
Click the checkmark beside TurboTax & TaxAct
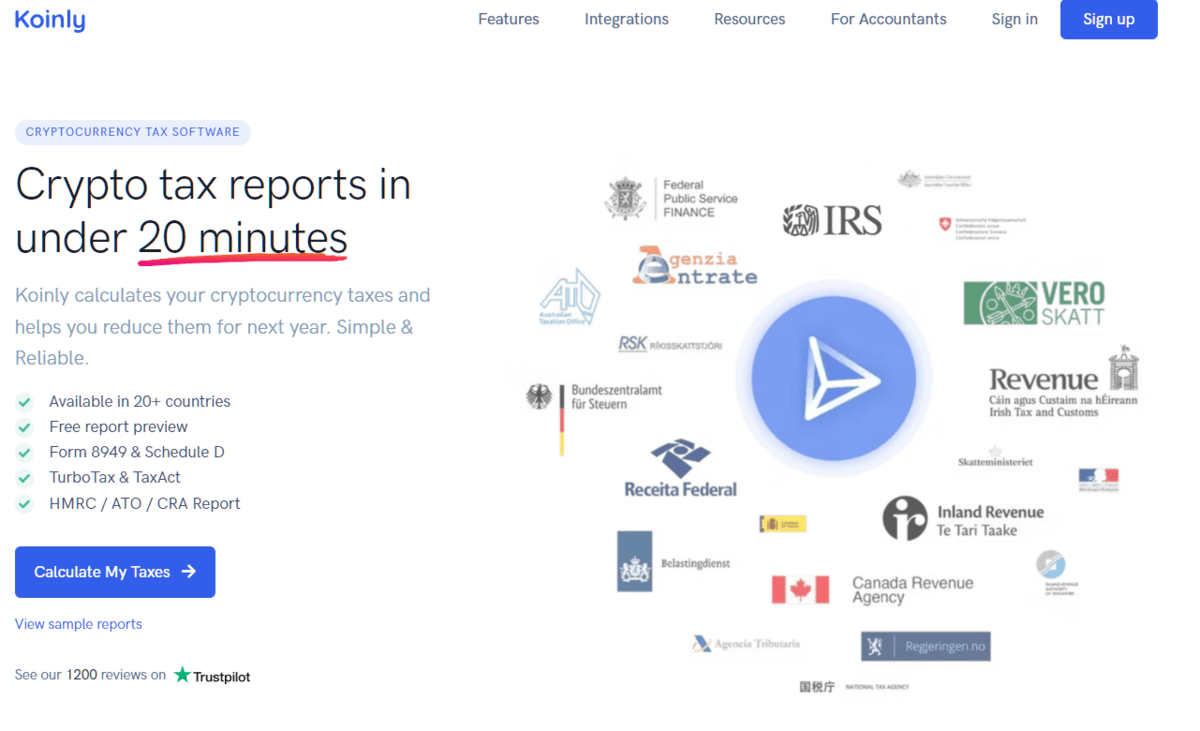24,478
